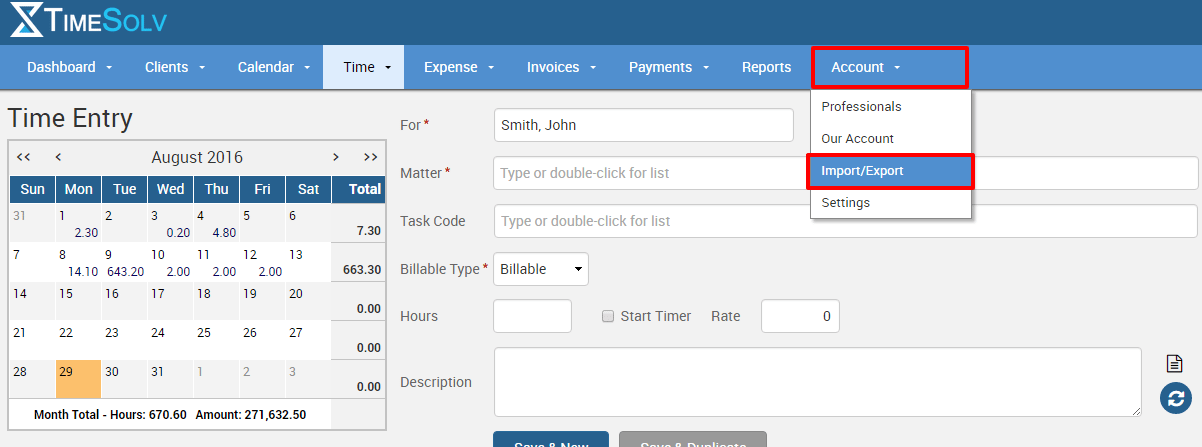Go to previous month in calendar
Viewport: 1202px width, 447px height.
pos(58,157)
